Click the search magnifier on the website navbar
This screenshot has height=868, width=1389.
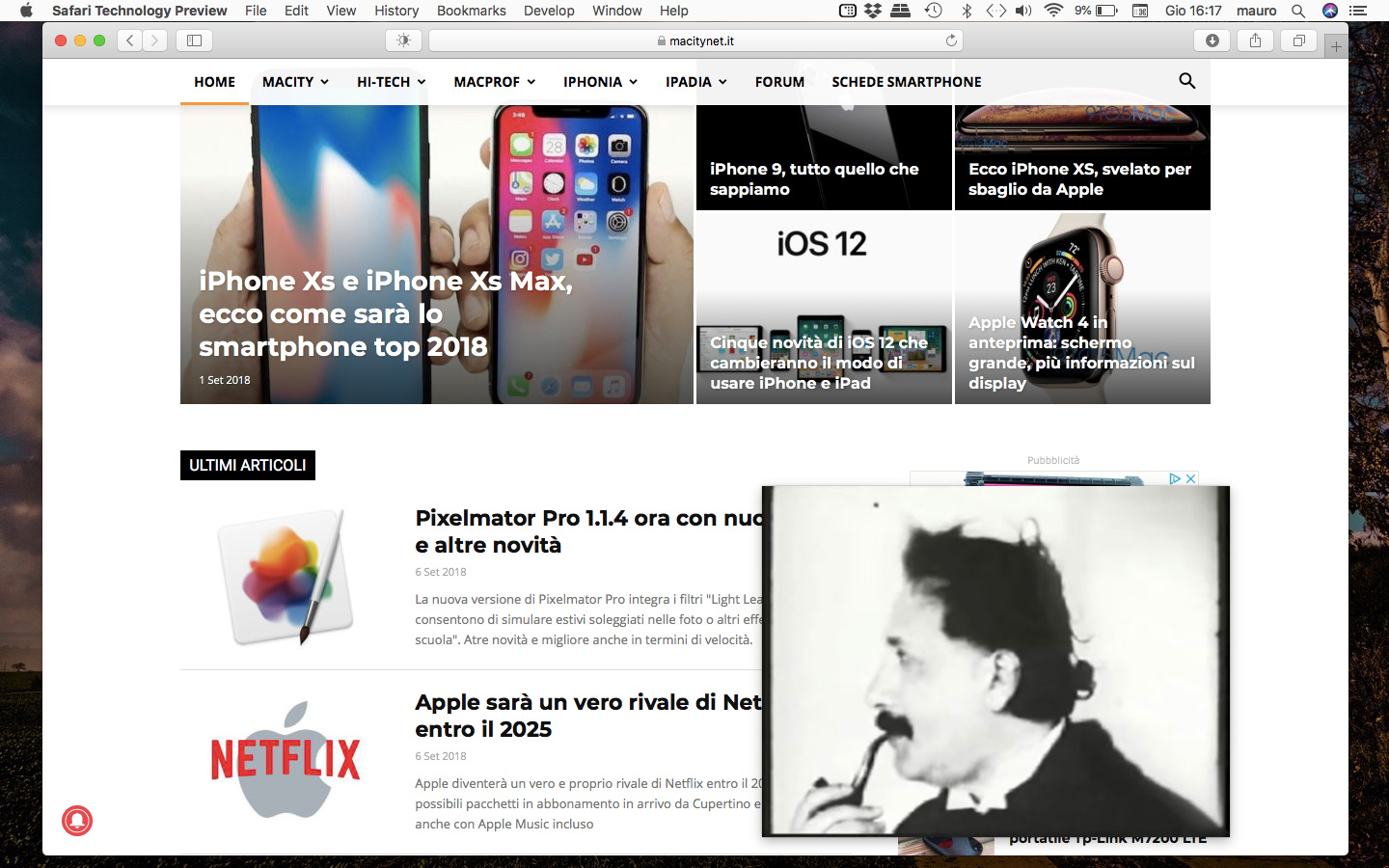(x=1186, y=81)
